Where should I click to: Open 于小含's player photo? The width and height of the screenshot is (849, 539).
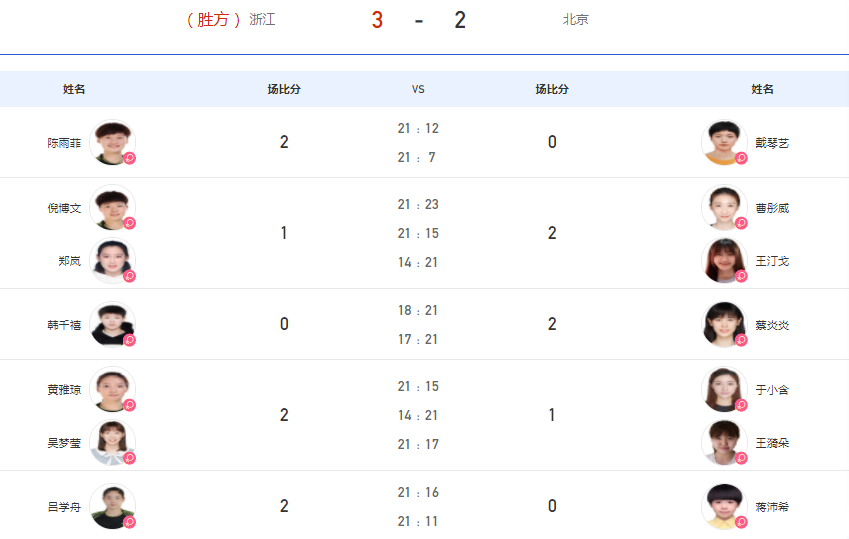pos(724,389)
